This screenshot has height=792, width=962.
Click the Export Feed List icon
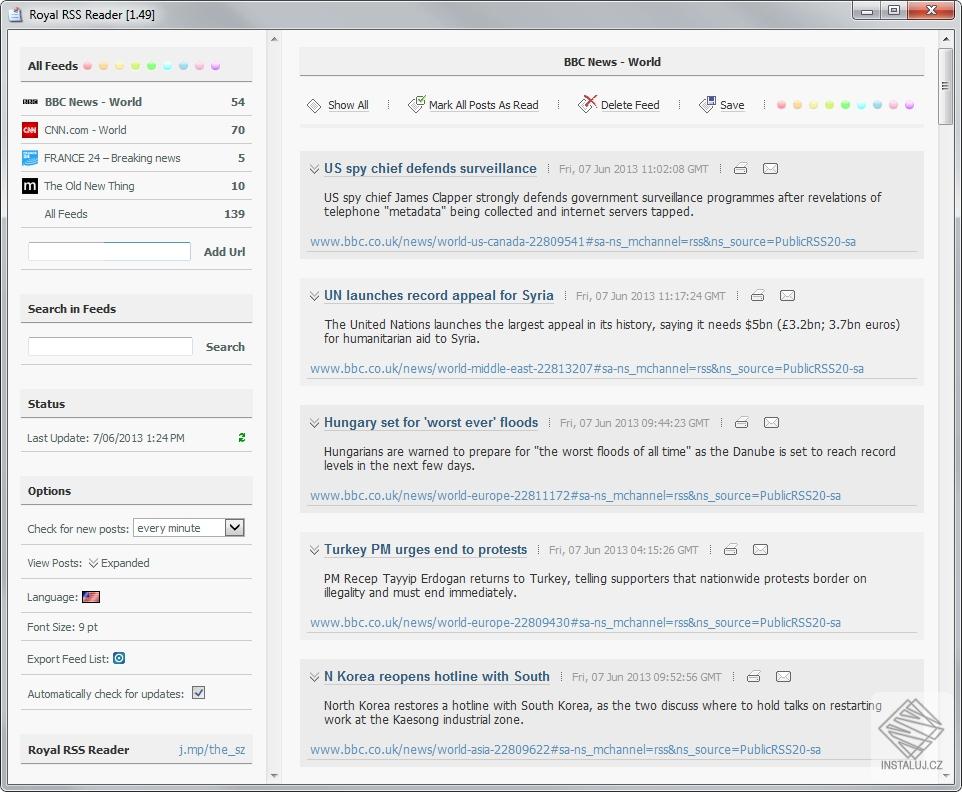(x=119, y=658)
